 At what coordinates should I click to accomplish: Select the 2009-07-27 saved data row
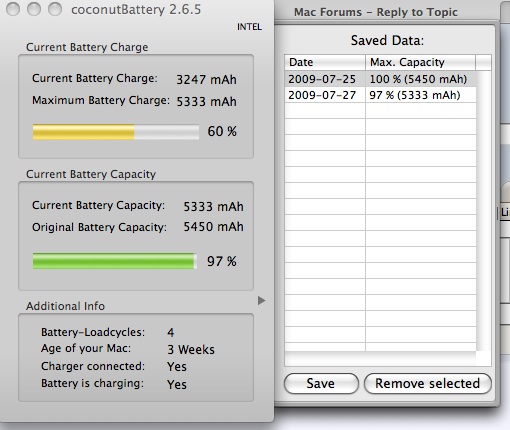(x=380, y=95)
